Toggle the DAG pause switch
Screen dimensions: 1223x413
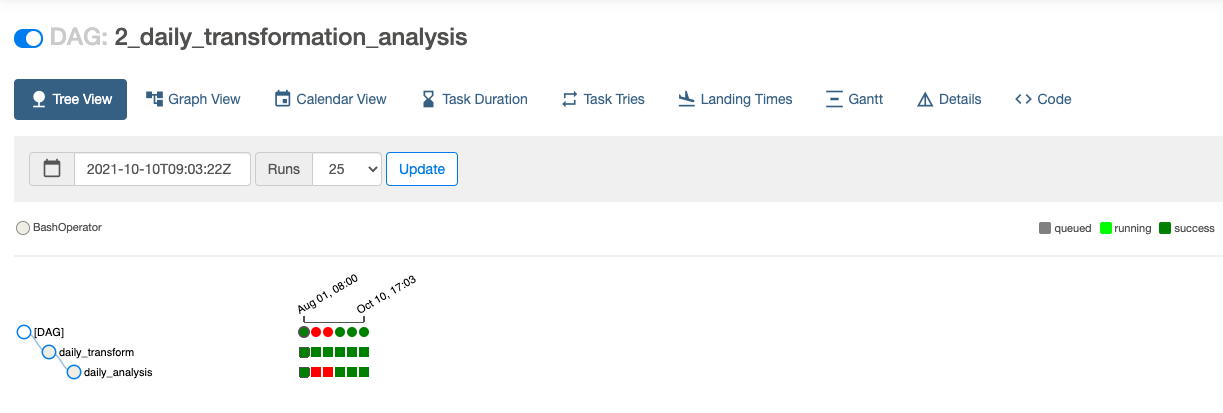coord(28,39)
